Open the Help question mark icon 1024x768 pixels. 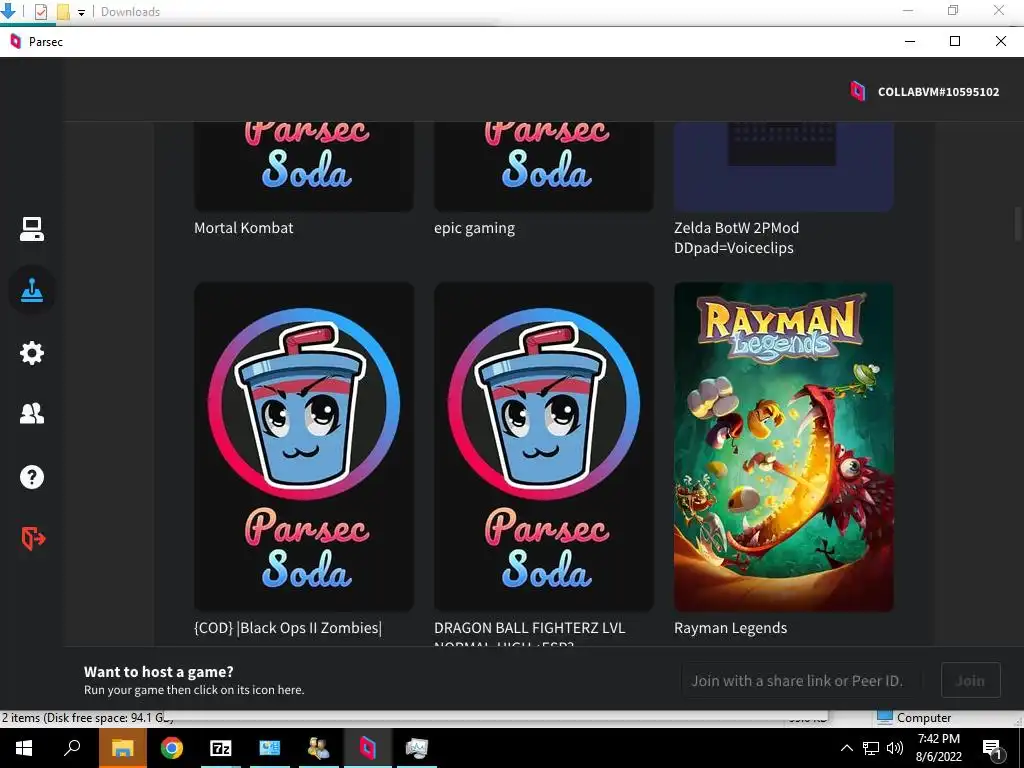[31, 477]
